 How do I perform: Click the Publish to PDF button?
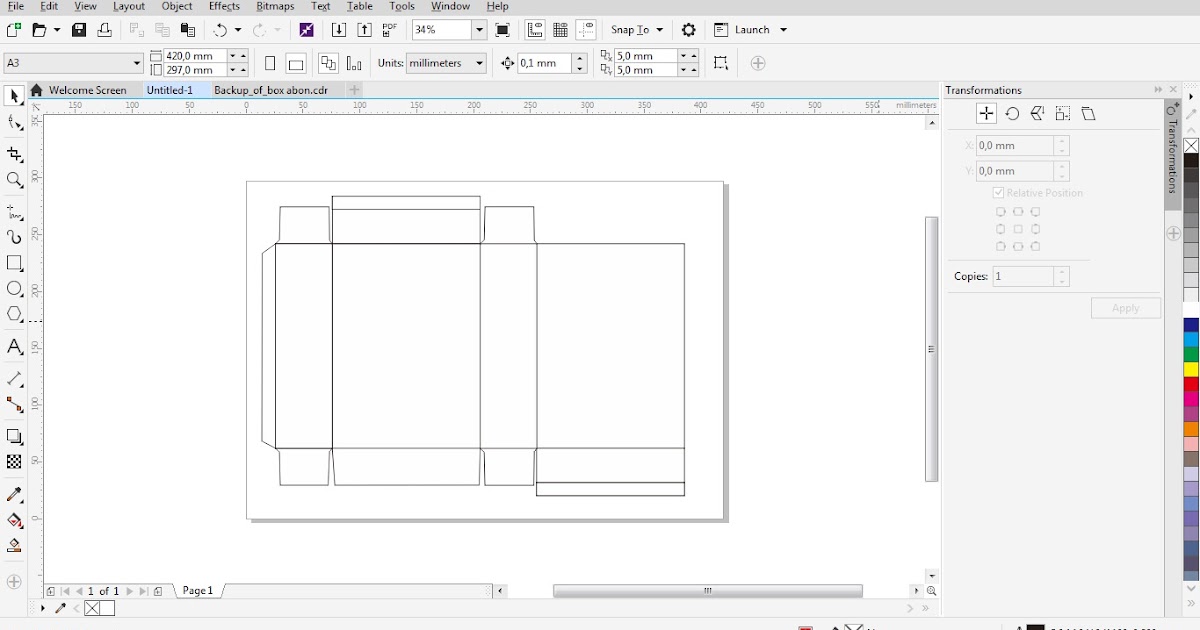pyautogui.click(x=388, y=29)
